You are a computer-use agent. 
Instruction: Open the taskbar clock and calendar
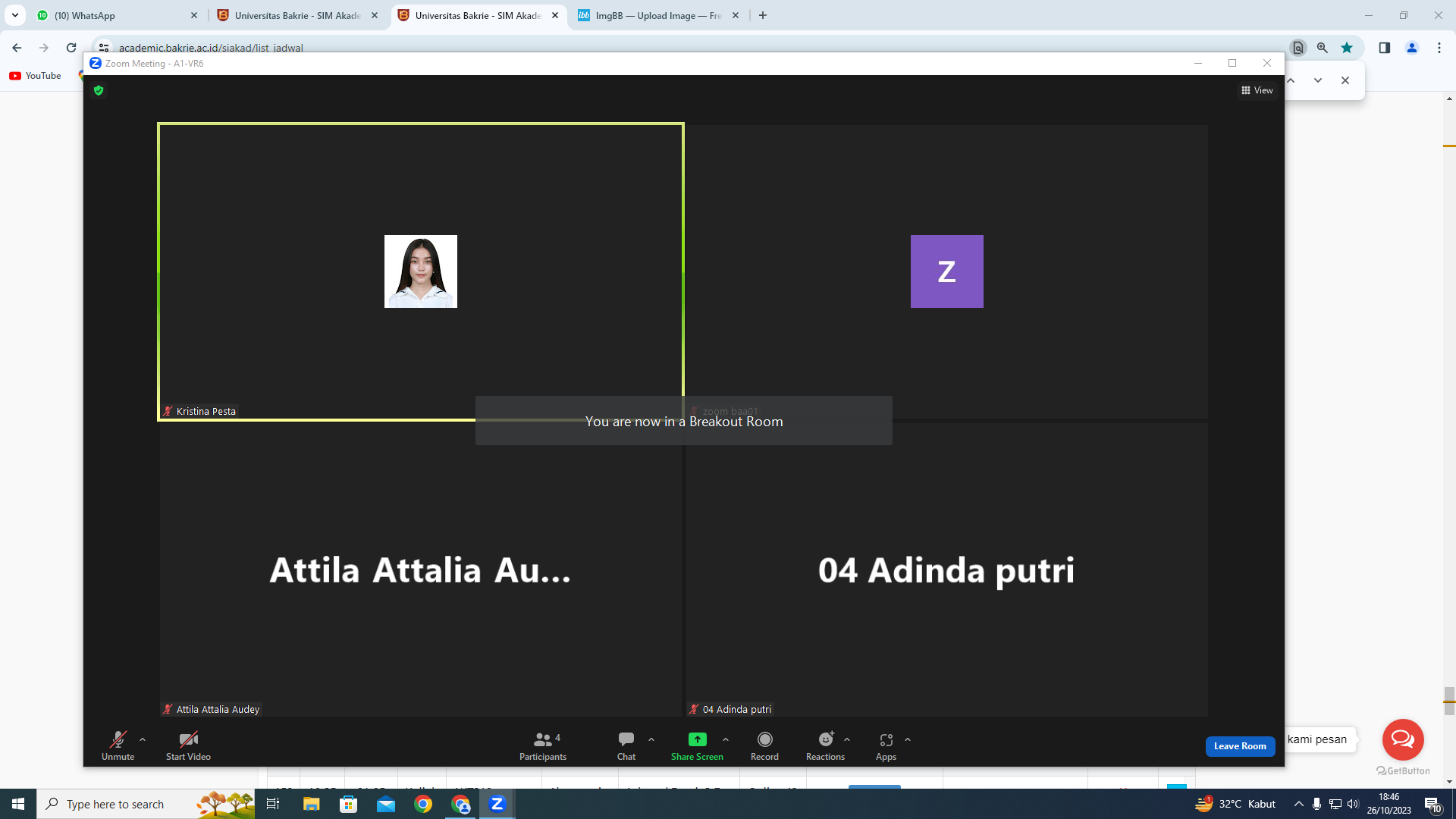(1389, 804)
